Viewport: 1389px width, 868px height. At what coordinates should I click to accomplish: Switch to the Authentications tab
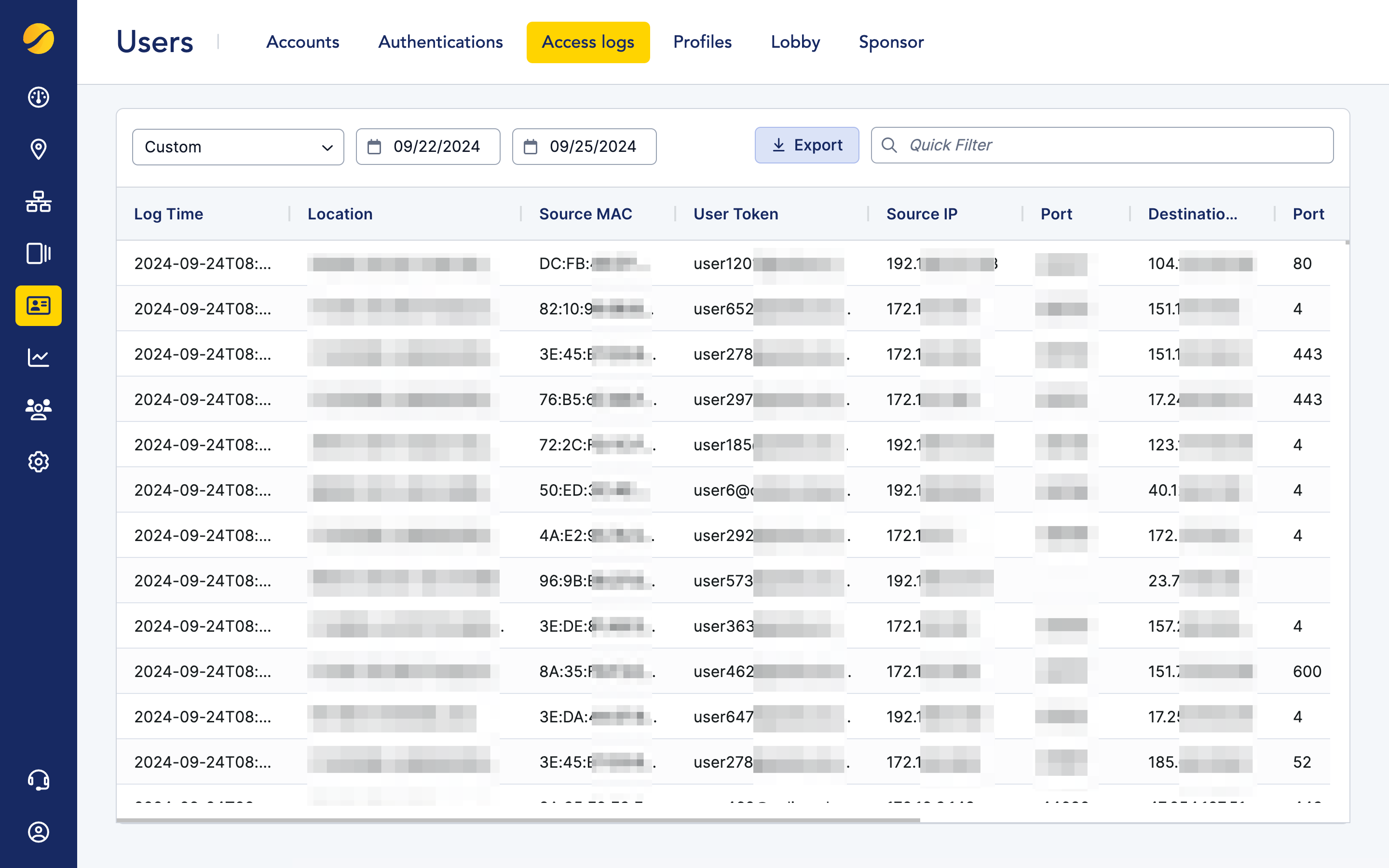(x=440, y=42)
